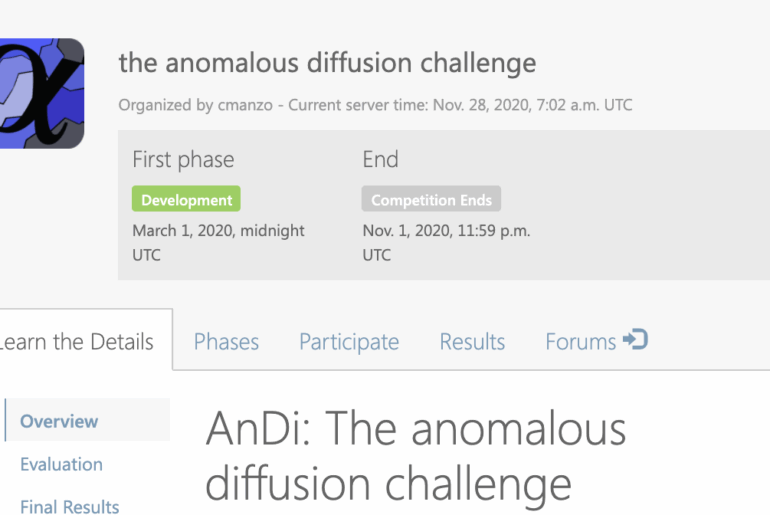
Task: Click the March 1, 2020 start date
Action: (218, 231)
